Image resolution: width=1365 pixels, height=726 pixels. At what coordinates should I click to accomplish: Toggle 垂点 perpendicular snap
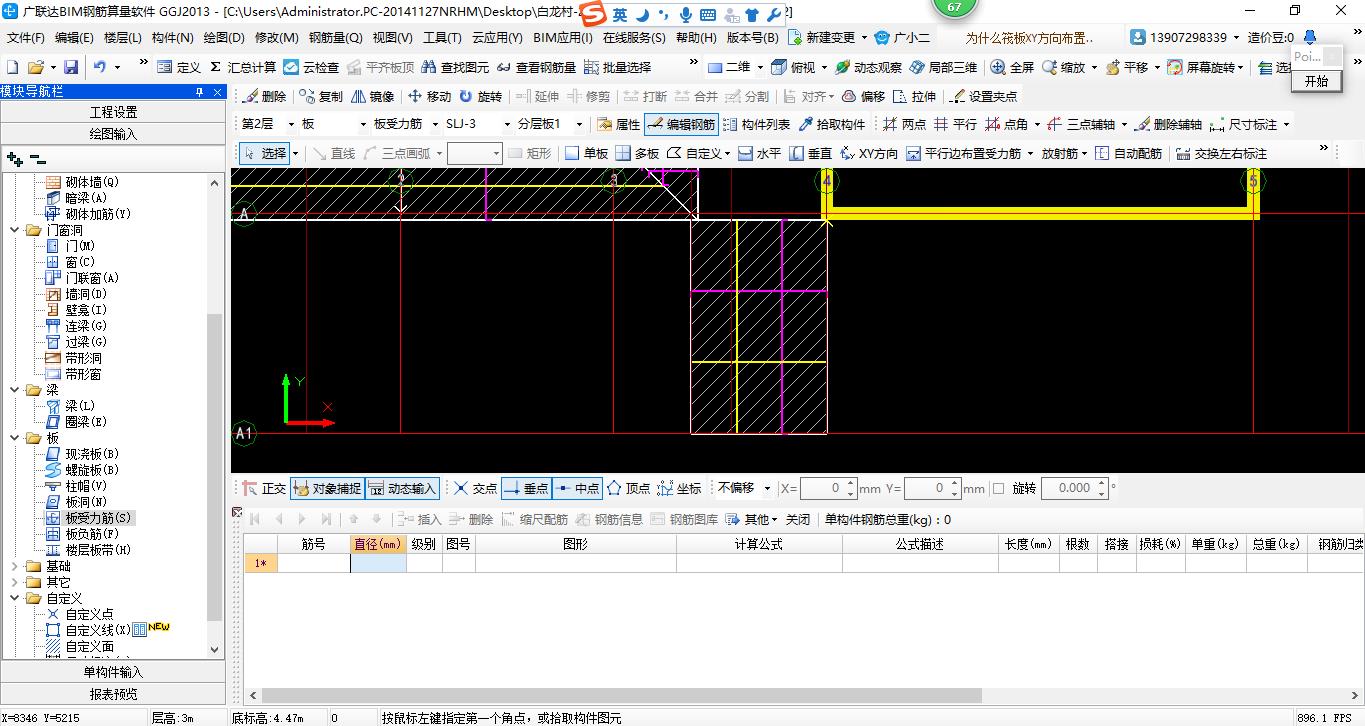pos(526,488)
